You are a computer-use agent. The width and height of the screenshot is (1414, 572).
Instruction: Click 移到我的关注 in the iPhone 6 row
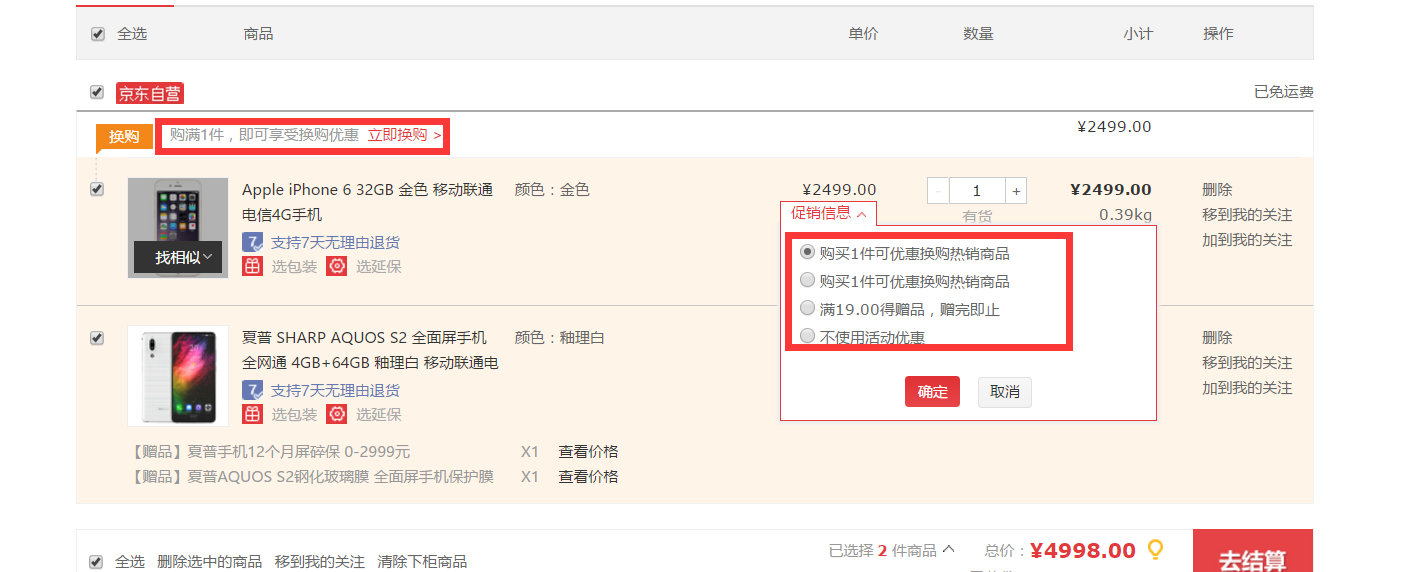tap(1247, 215)
